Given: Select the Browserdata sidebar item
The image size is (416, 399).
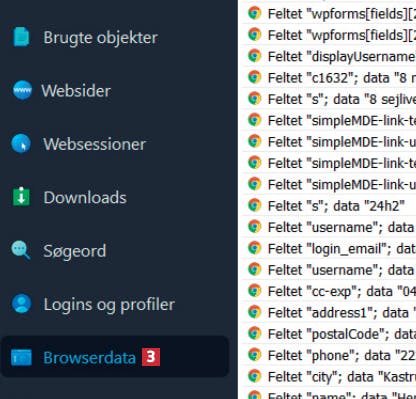Looking at the screenshot, I should point(115,357).
